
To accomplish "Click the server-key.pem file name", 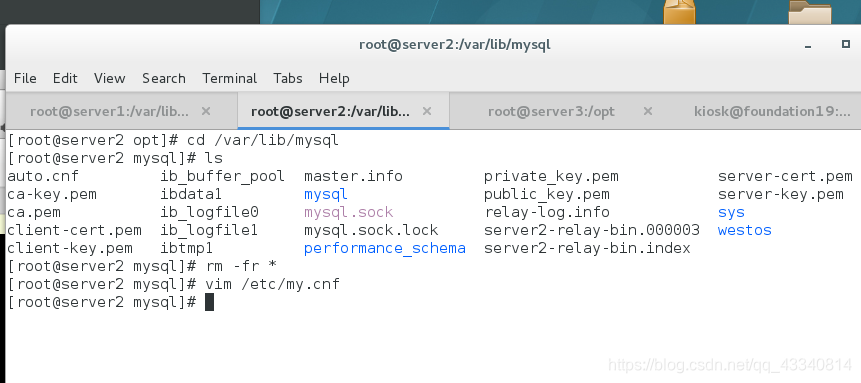I will 781,194.
